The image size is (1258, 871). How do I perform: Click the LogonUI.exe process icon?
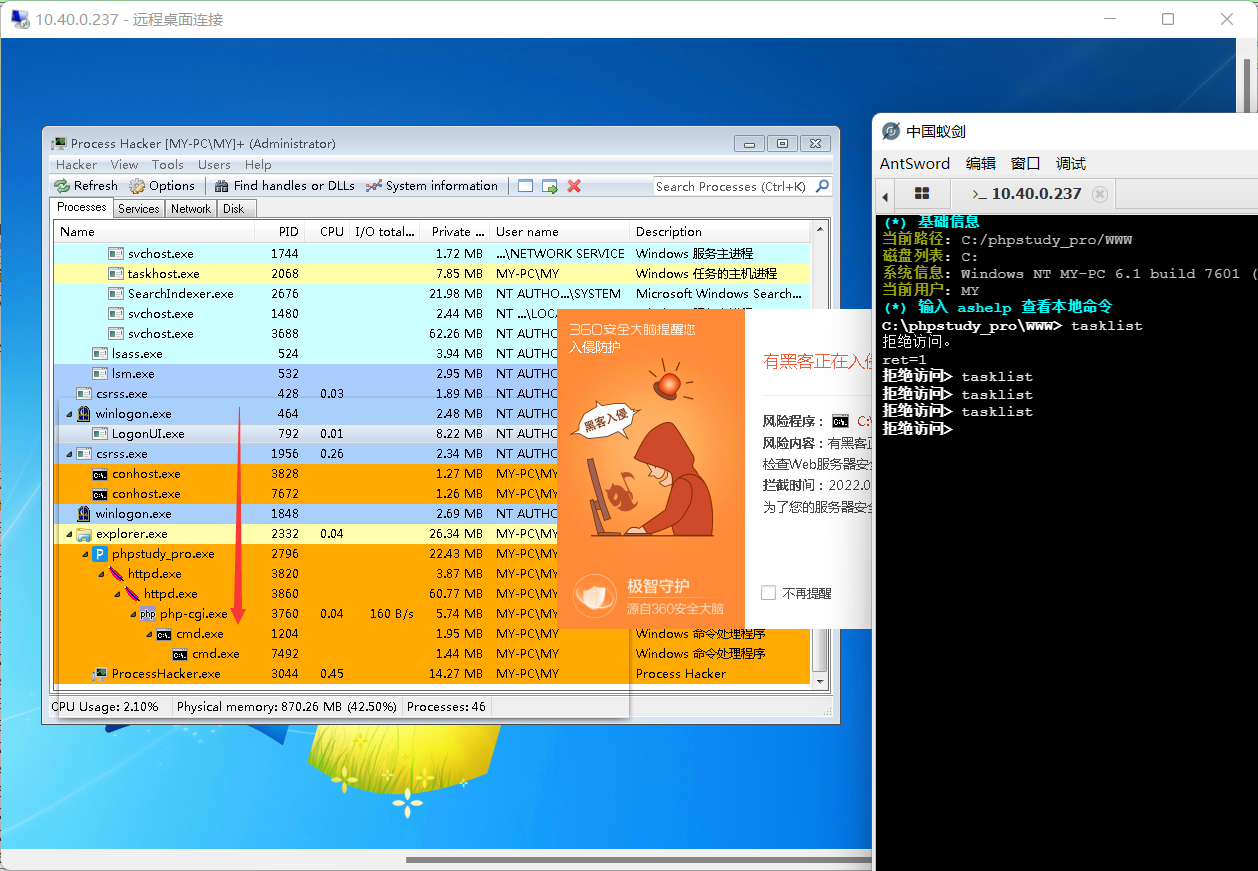[100, 434]
